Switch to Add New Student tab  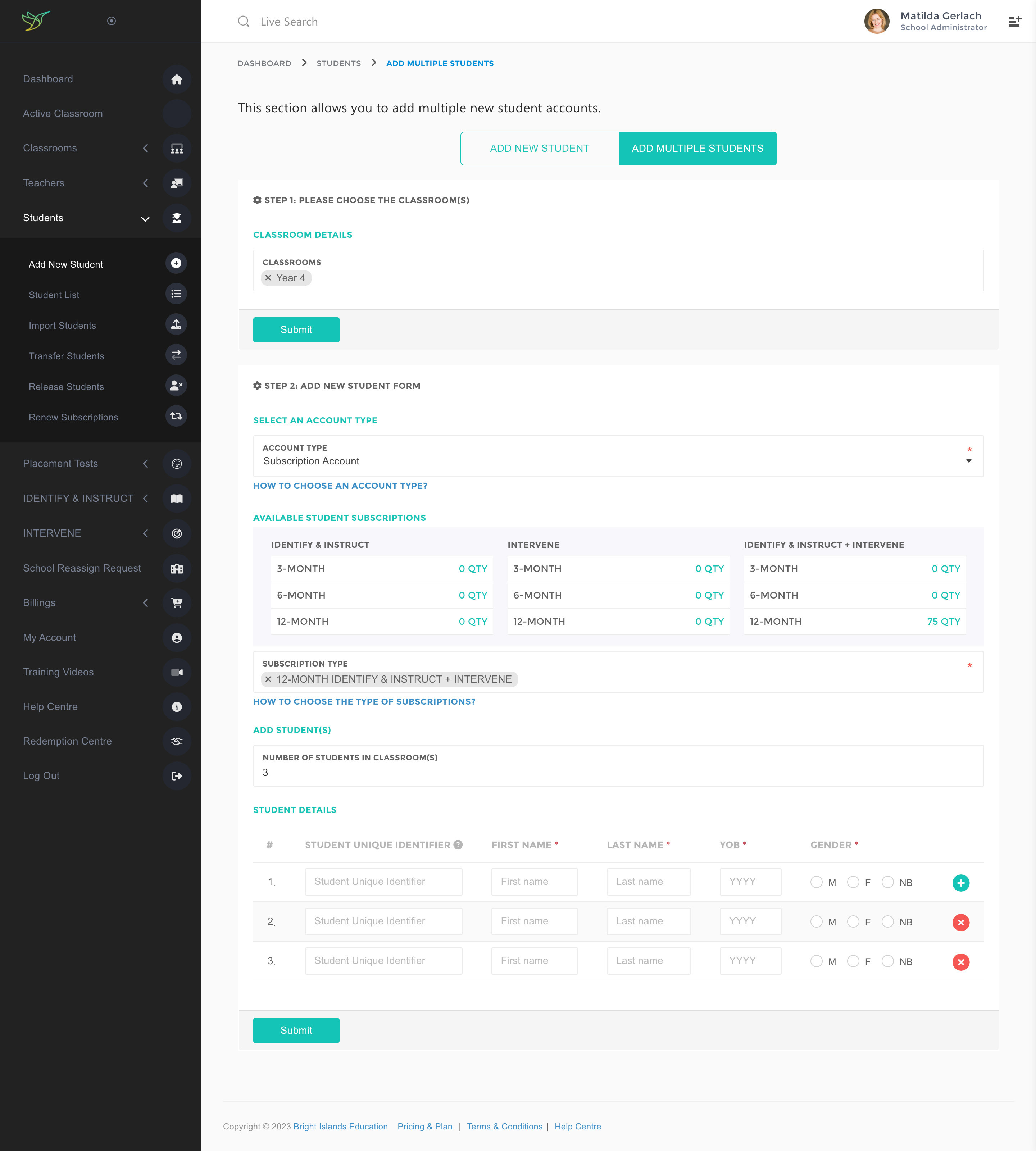tap(539, 149)
